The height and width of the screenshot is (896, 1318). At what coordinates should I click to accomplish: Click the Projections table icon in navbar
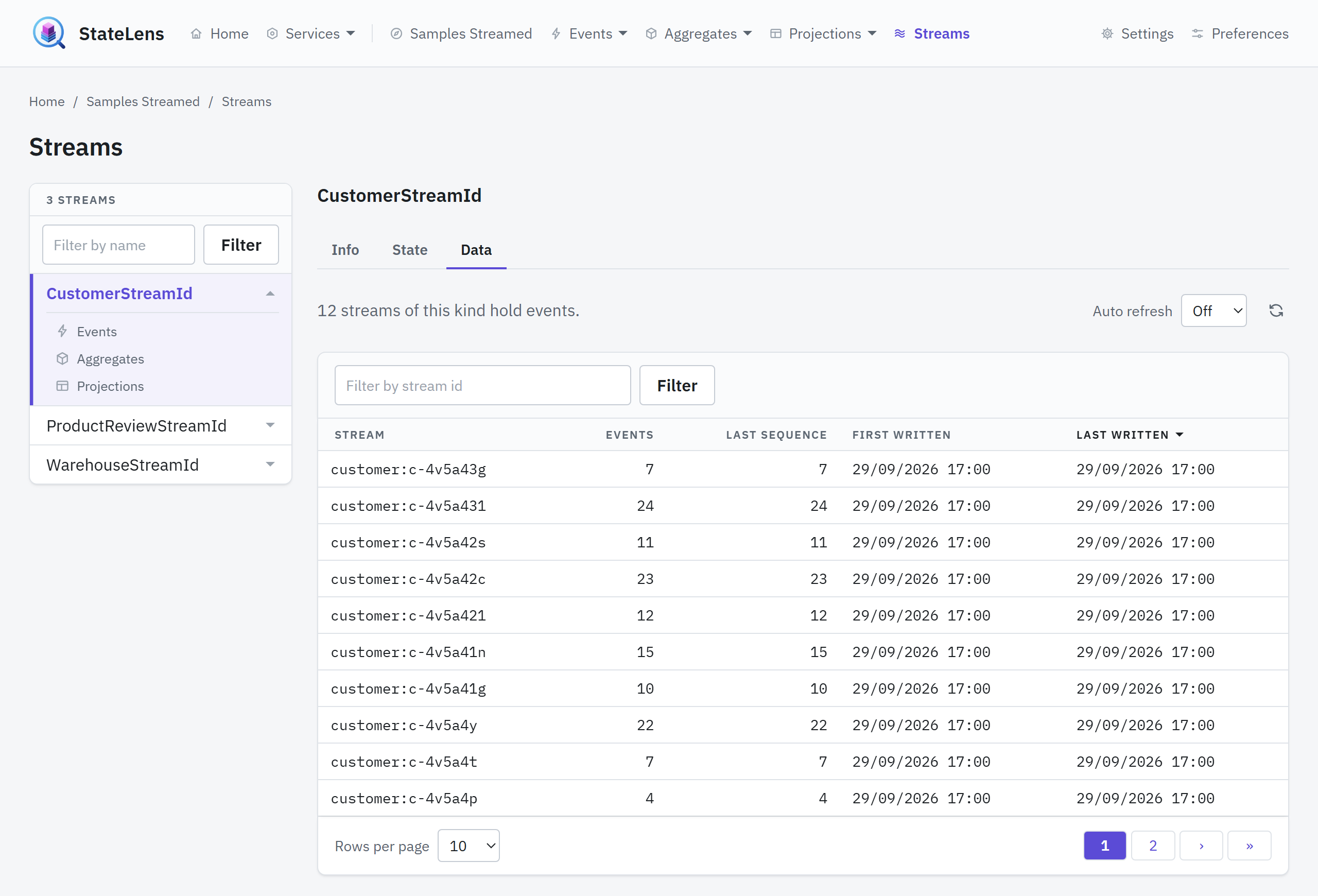(776, 33)
